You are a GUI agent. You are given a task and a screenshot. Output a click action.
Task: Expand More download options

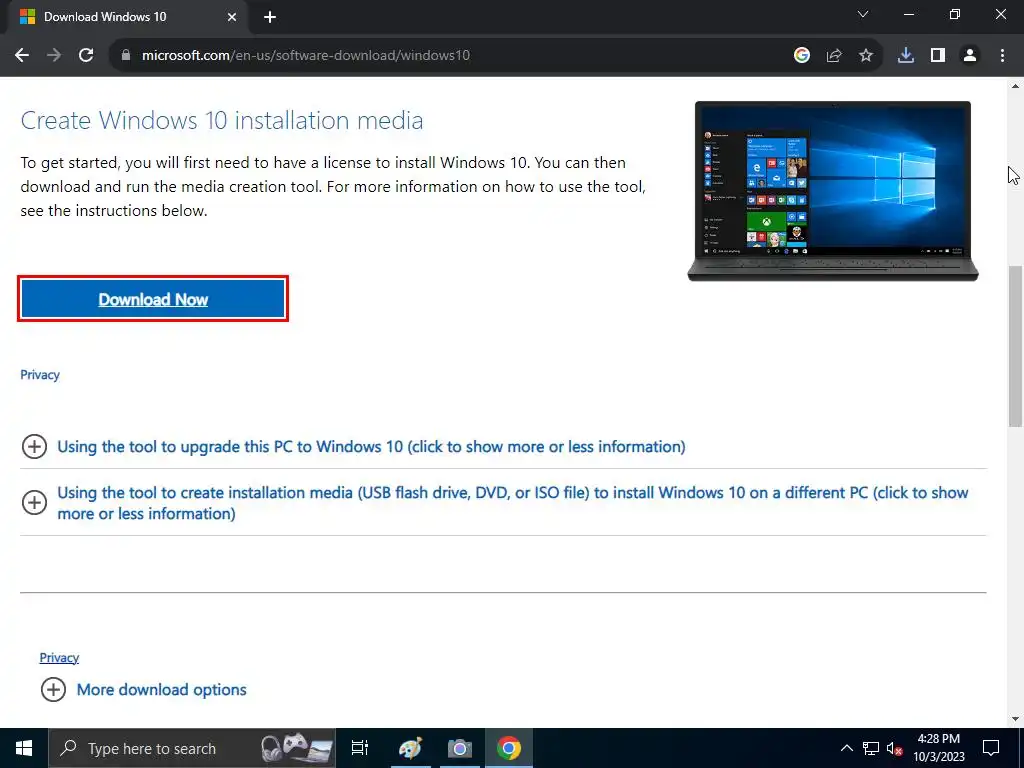tap(144, 690)
